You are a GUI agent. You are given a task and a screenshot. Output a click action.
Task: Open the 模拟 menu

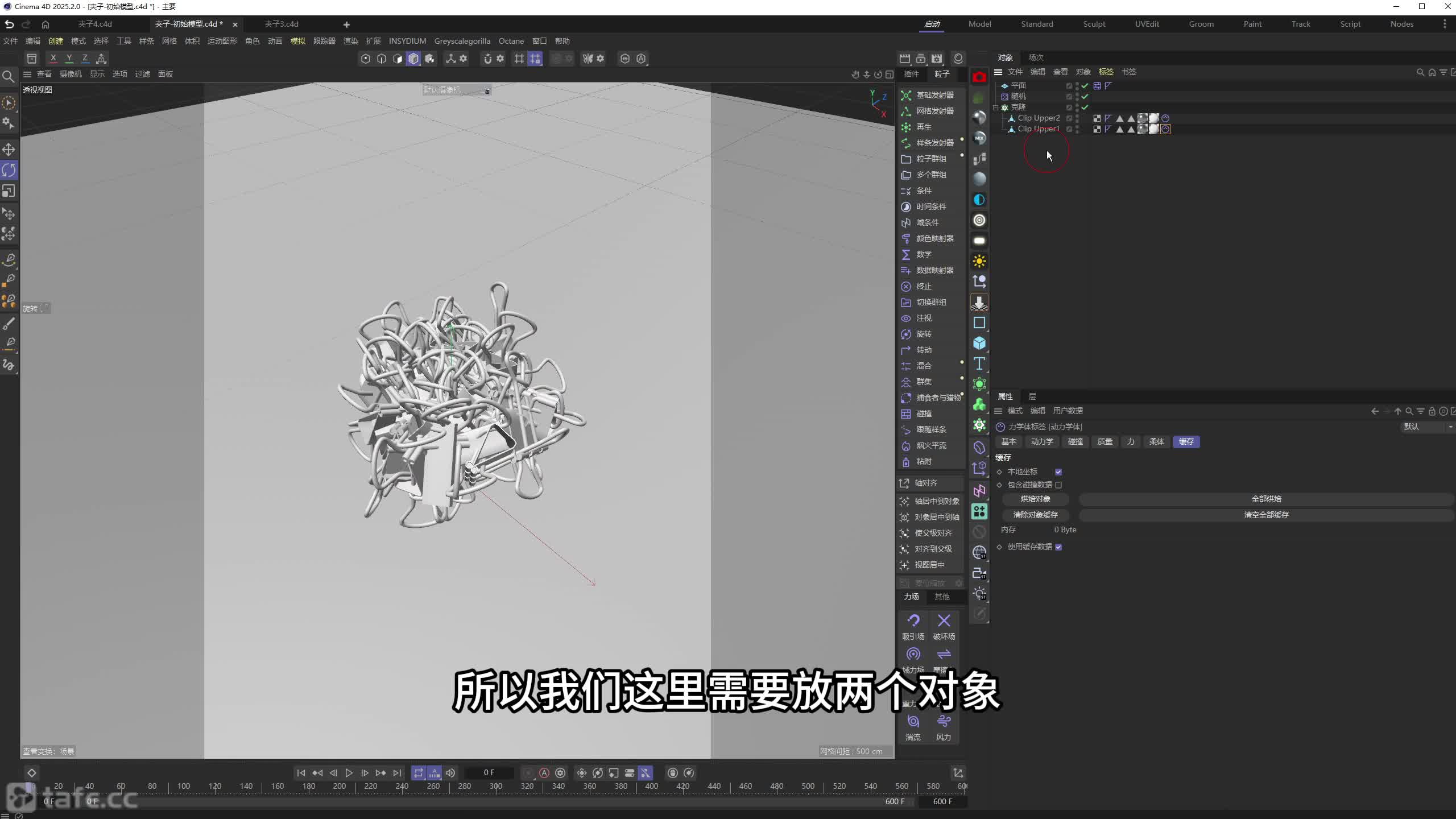click(x=298, y=41)
